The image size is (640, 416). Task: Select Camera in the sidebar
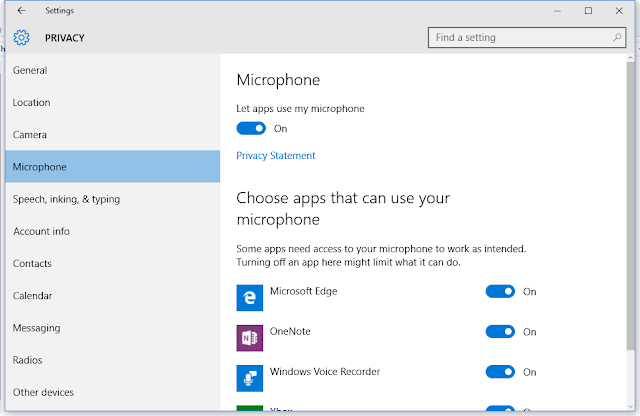(30, 134)
